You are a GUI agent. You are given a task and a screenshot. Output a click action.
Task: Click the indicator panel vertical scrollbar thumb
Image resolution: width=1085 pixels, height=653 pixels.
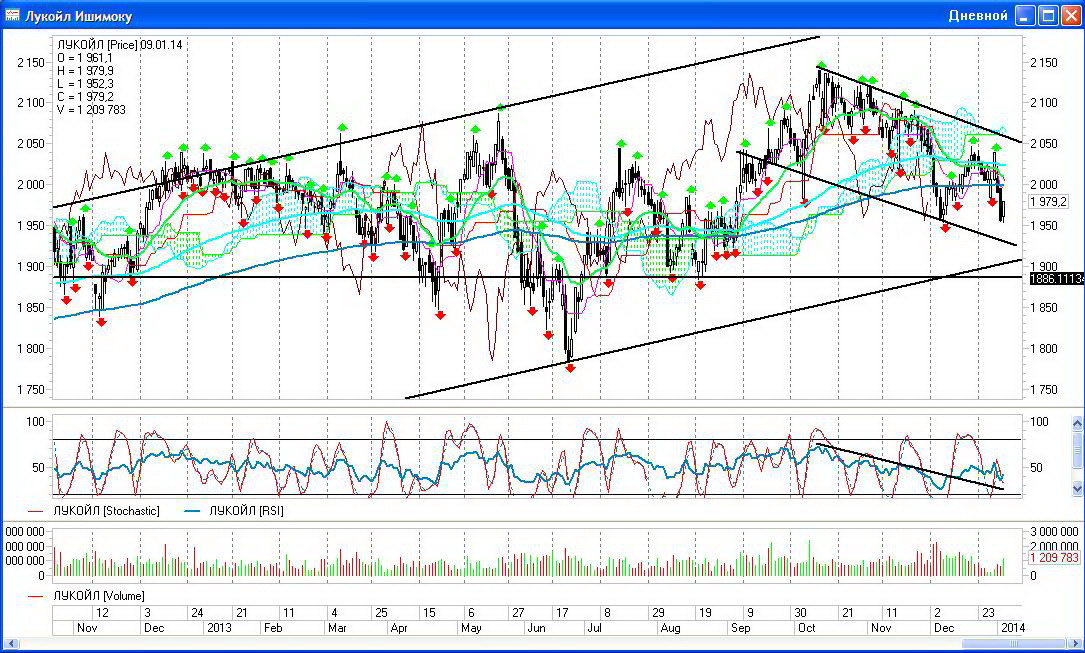pos(1077,450)
